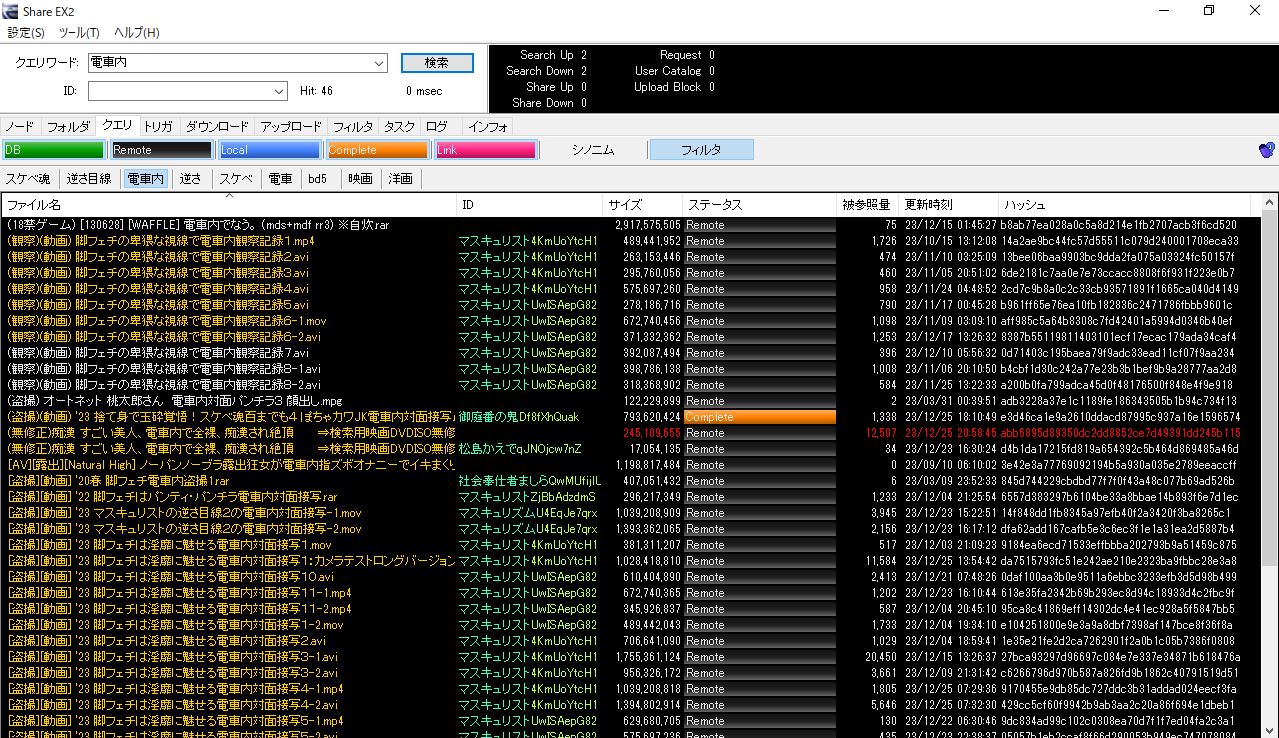Screen dimensions: 1279x738
Task: Switch to the フォルダ tab
Action: point(68,127)
